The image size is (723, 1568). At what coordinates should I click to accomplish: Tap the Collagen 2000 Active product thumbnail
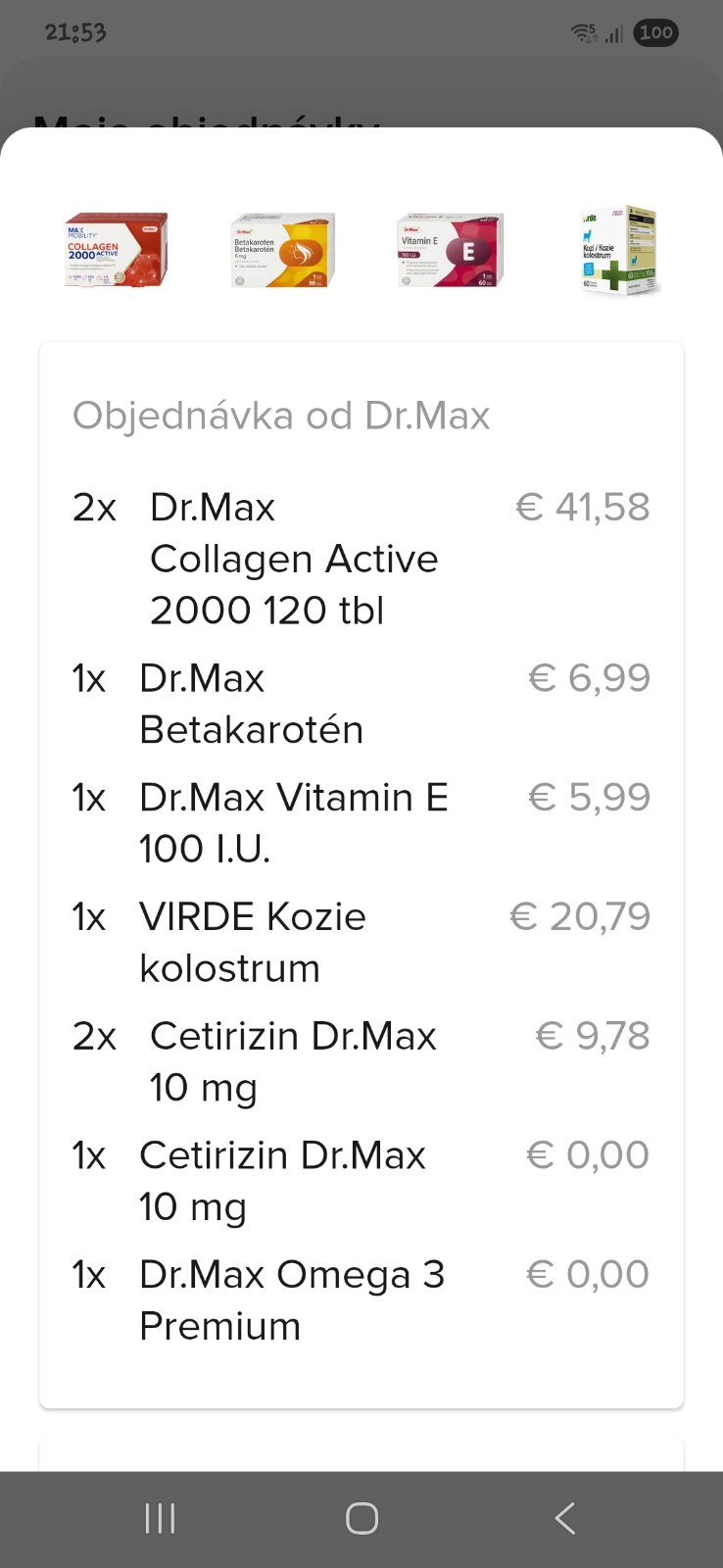(x=116, y=250)
